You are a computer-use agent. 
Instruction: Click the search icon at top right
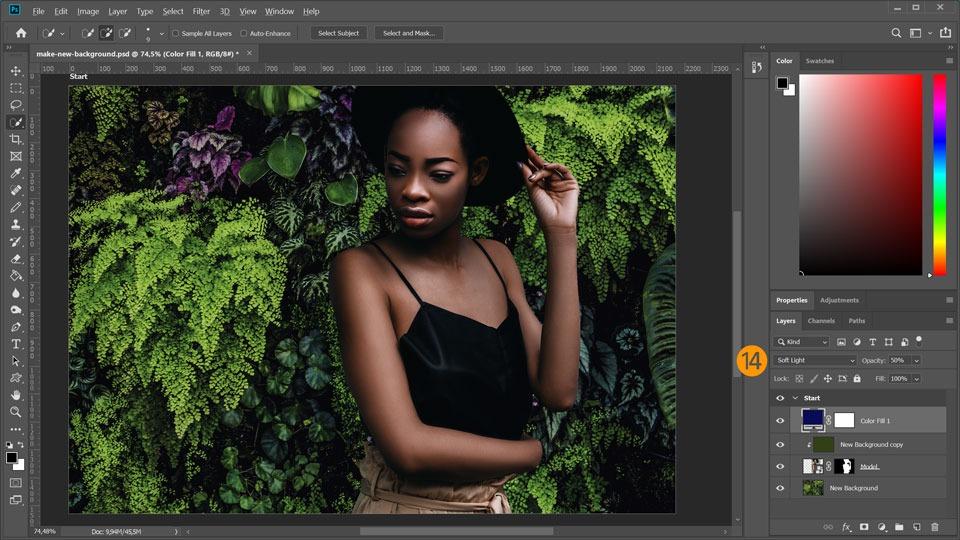pyautogui.click(x=896, y=33)
